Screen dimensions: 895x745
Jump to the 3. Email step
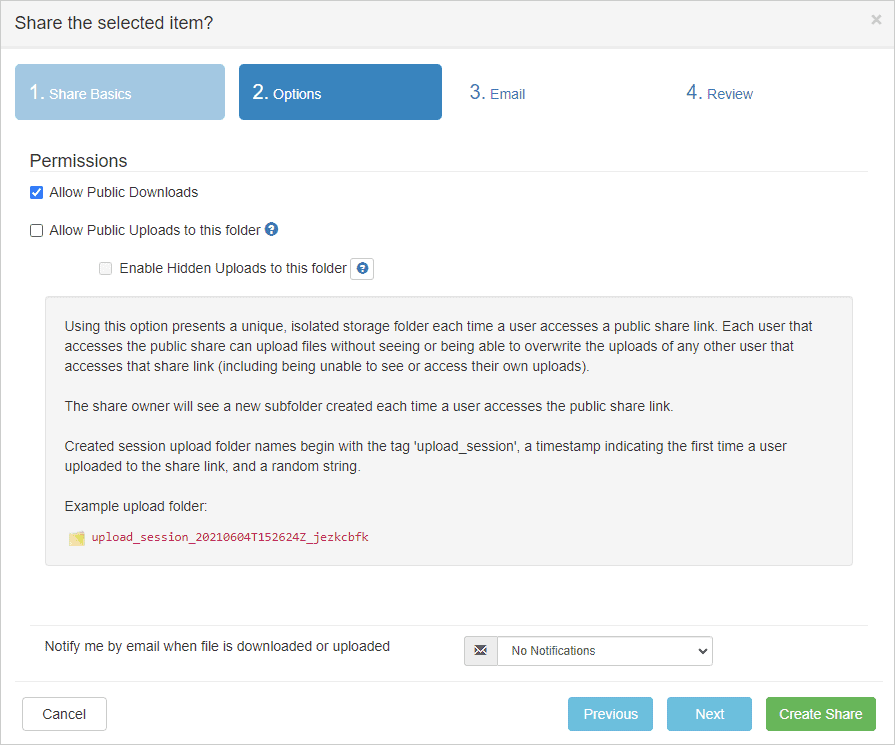498,93
